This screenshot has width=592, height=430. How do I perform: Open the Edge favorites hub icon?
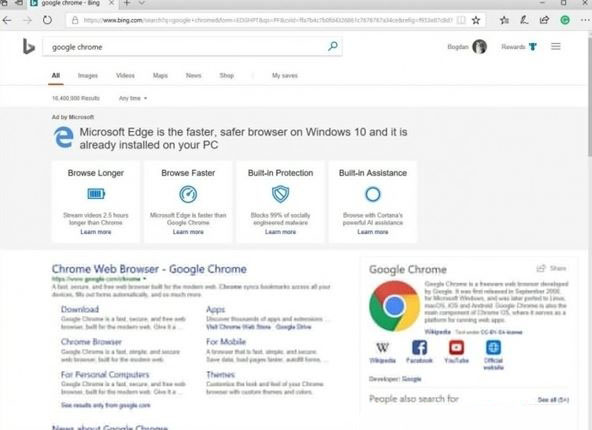pyautogui.click(x=504, y=20)
